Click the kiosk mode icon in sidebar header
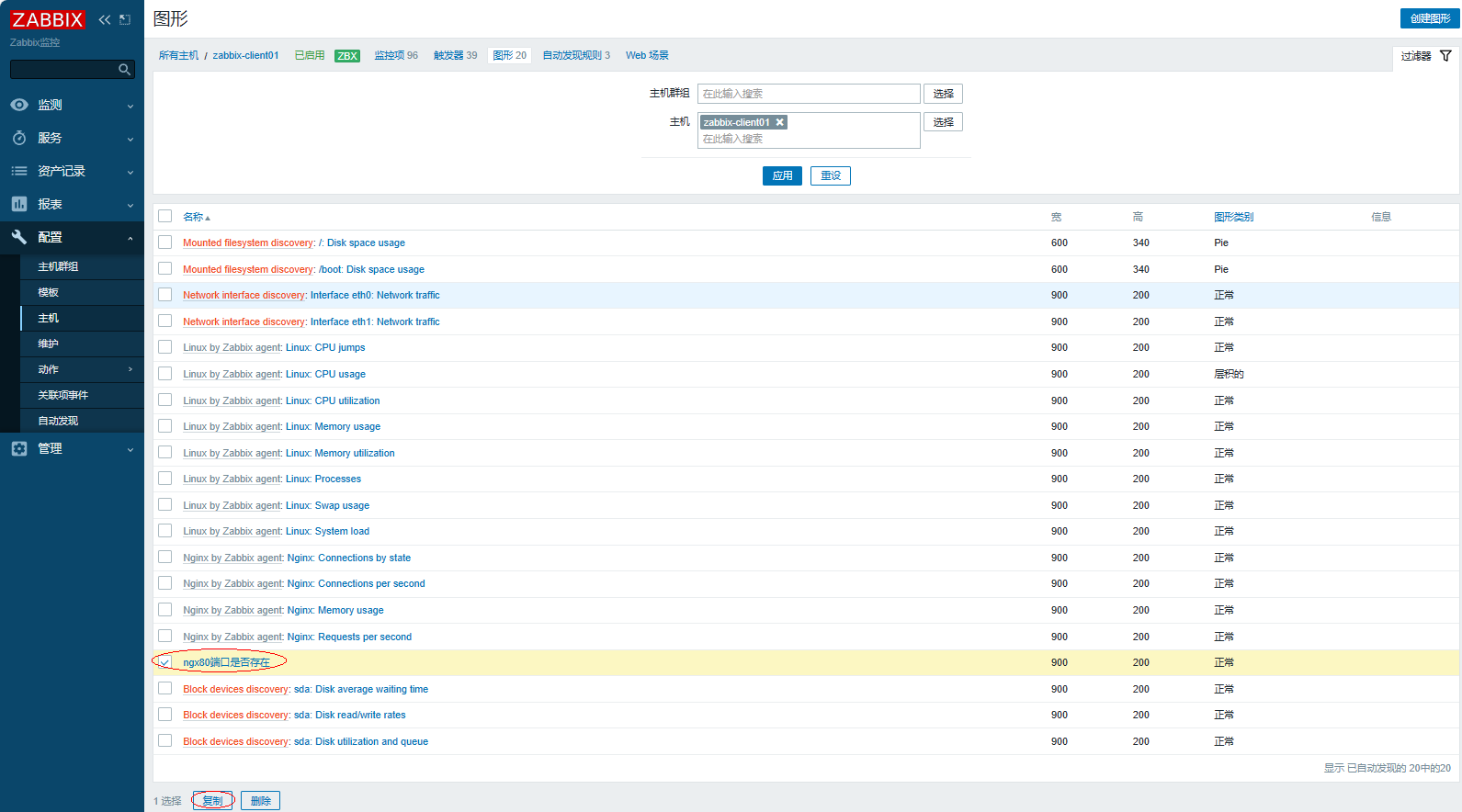The image size is (1462, 812). pyautogui.click(x=125, y=19)
